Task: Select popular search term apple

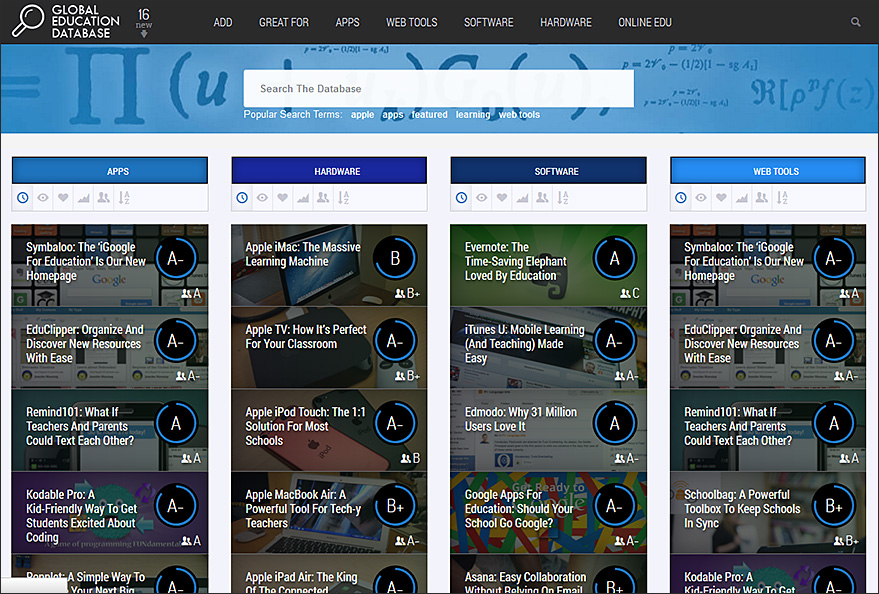Action: [x=362, y=114]
